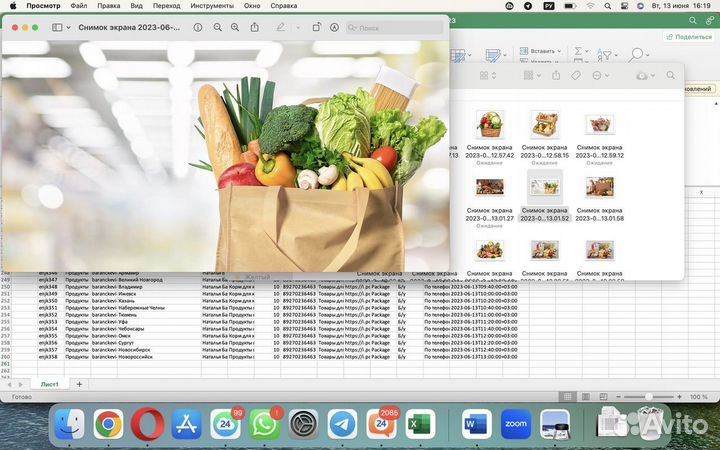720x450 pixels.
Task: Open the Apple menu
Action: point(13,6)
